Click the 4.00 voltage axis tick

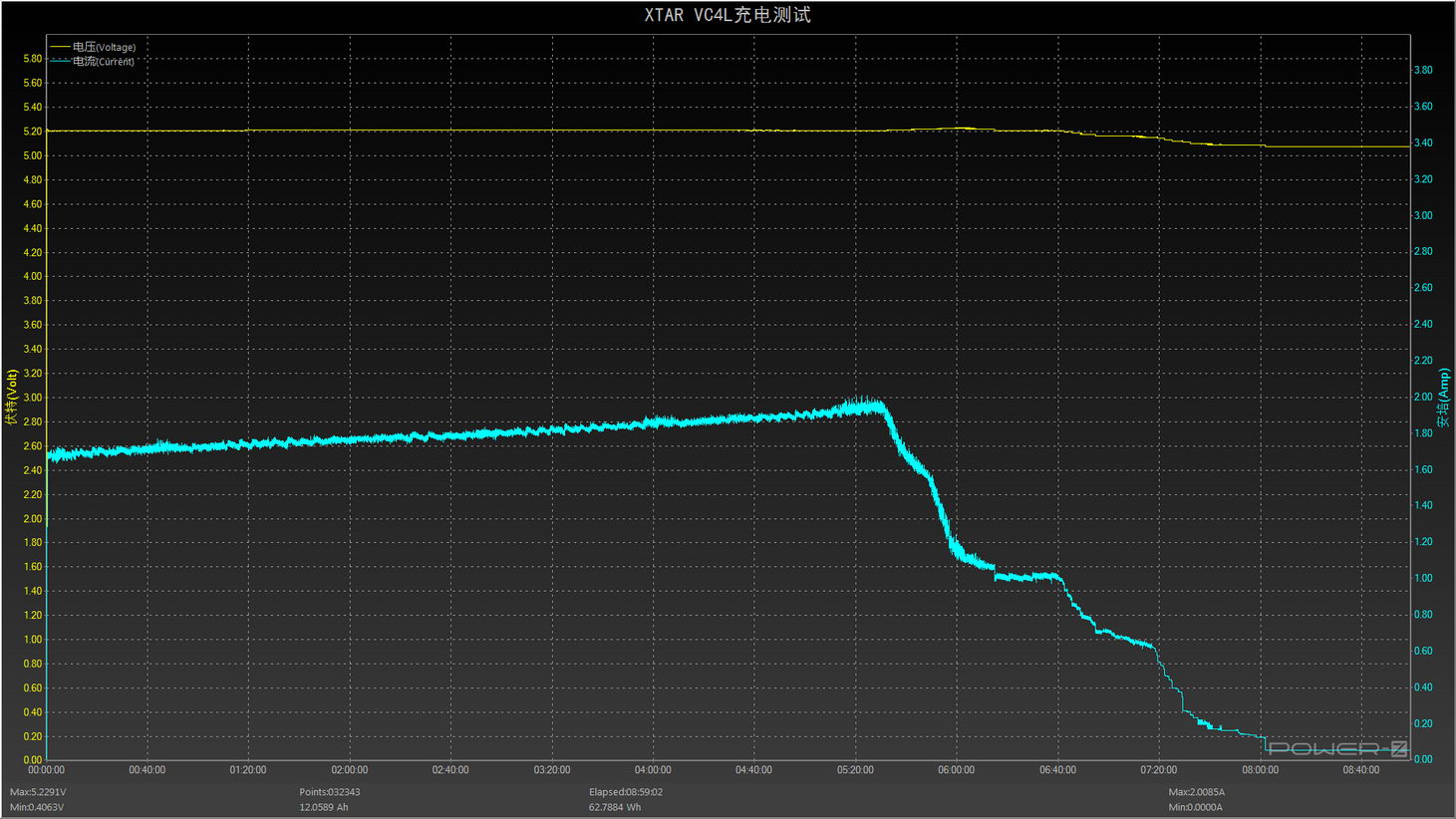click(x=32, y=277)
